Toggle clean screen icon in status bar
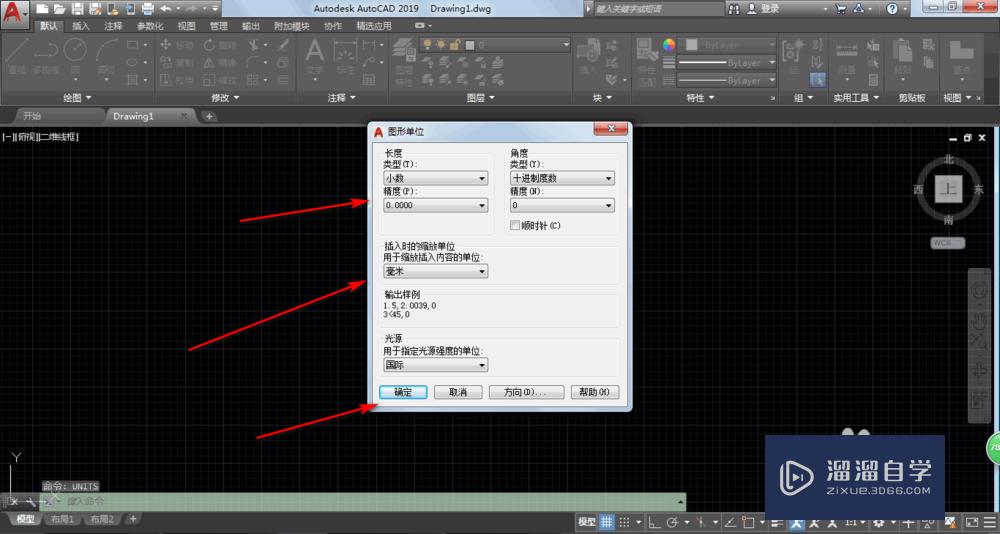The height and width of the screenshot is (534, 1000). click(972, 522)
